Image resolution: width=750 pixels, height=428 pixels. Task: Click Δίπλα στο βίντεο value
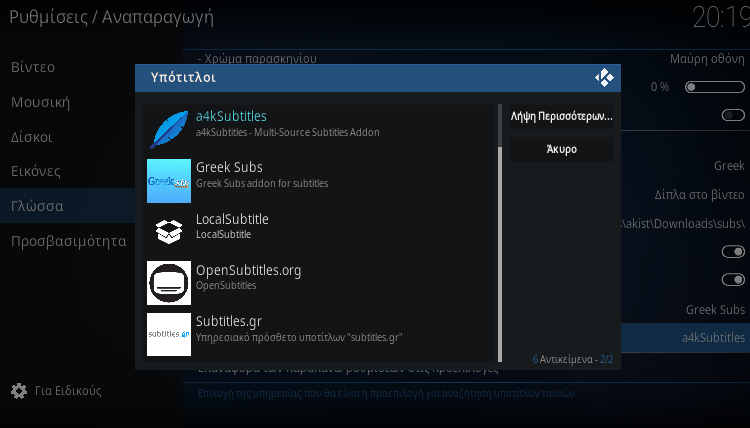[699, 195]
